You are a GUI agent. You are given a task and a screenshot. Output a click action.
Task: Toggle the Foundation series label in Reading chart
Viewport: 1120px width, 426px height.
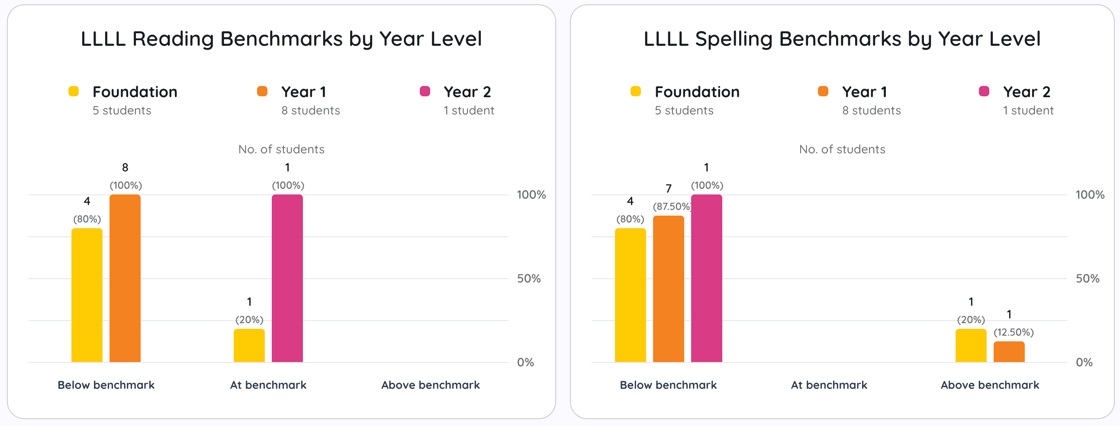134,92
